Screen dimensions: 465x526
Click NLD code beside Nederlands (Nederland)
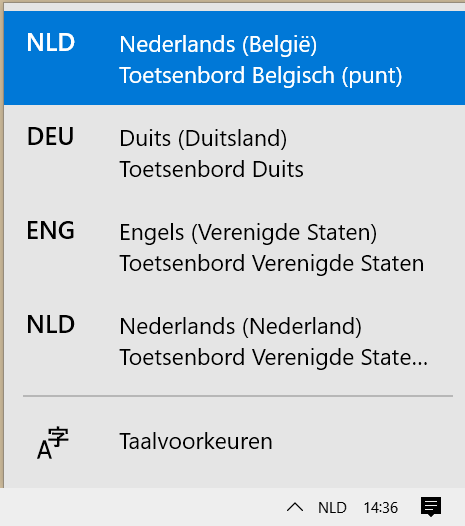tap(51, 324)
